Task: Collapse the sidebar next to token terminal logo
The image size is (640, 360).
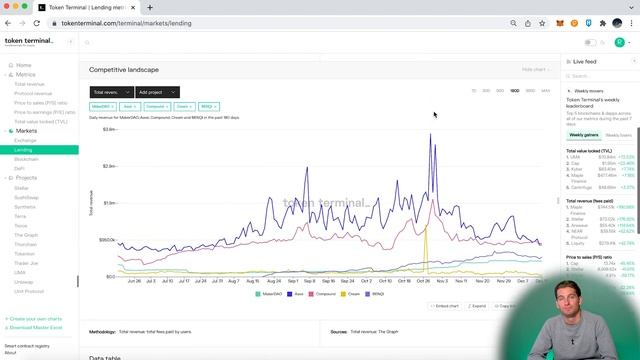Action: [x=70, y=42]
